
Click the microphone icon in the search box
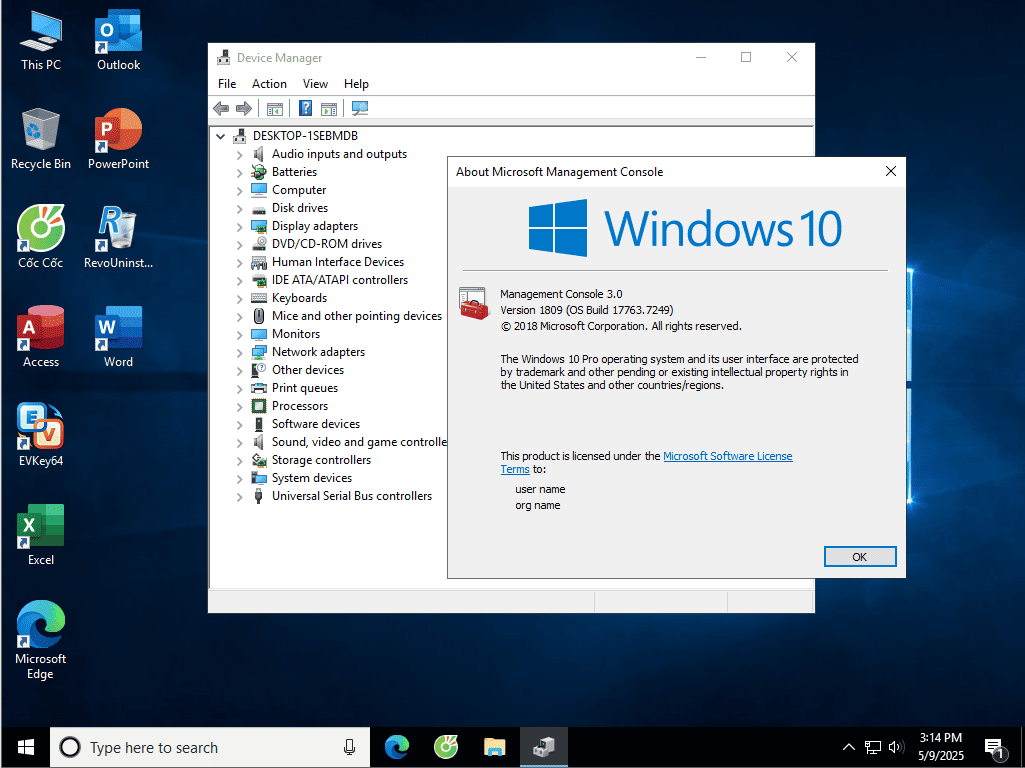[350, 747]
